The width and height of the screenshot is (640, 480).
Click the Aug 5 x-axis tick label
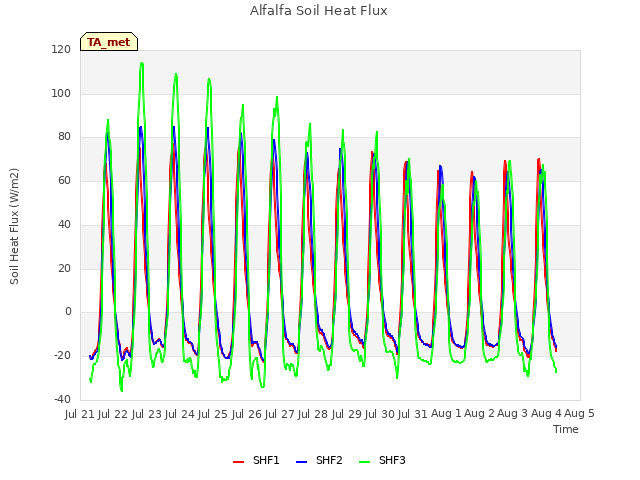(580, 414)
